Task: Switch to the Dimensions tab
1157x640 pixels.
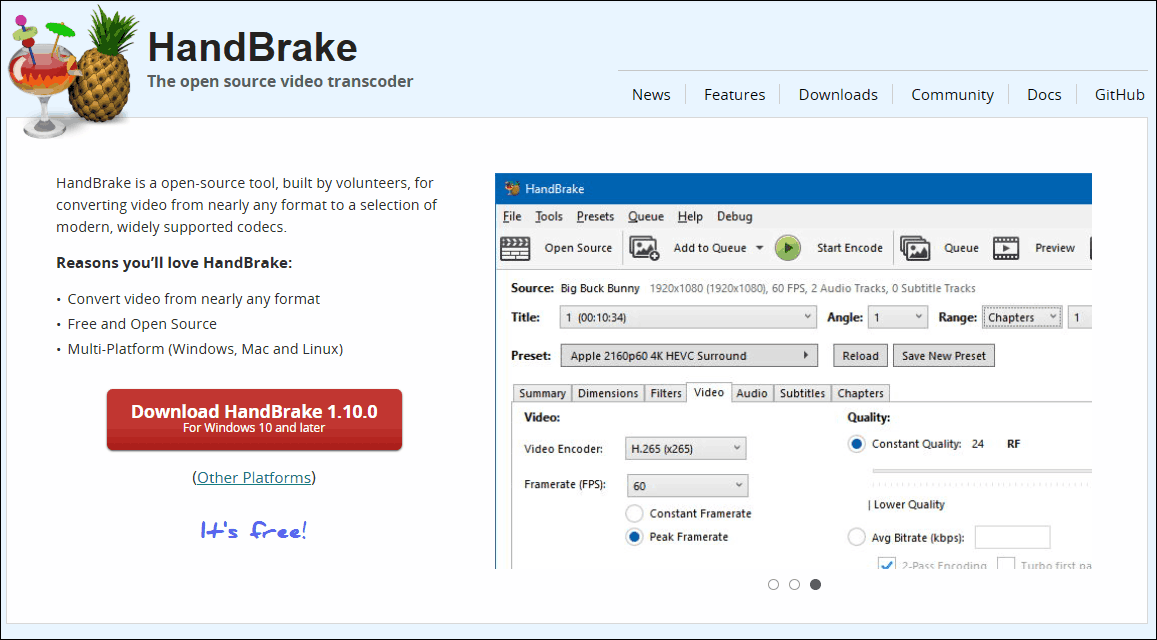Action: 608,393
